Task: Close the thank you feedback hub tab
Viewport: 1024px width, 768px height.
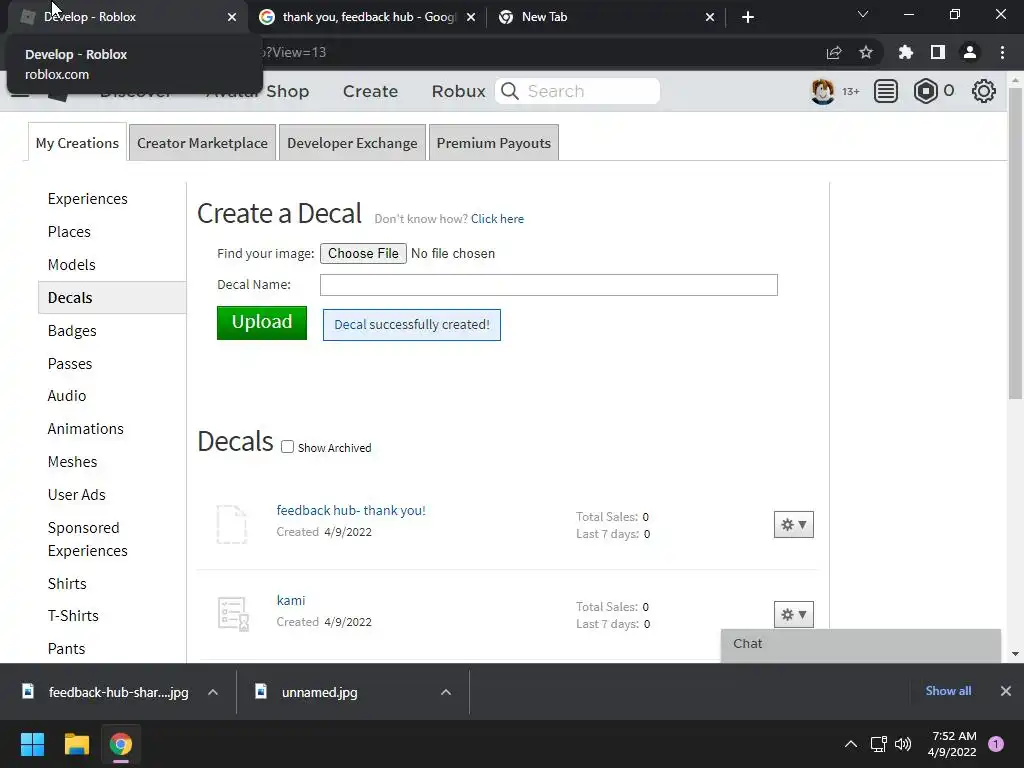Action: coord(471,17)
